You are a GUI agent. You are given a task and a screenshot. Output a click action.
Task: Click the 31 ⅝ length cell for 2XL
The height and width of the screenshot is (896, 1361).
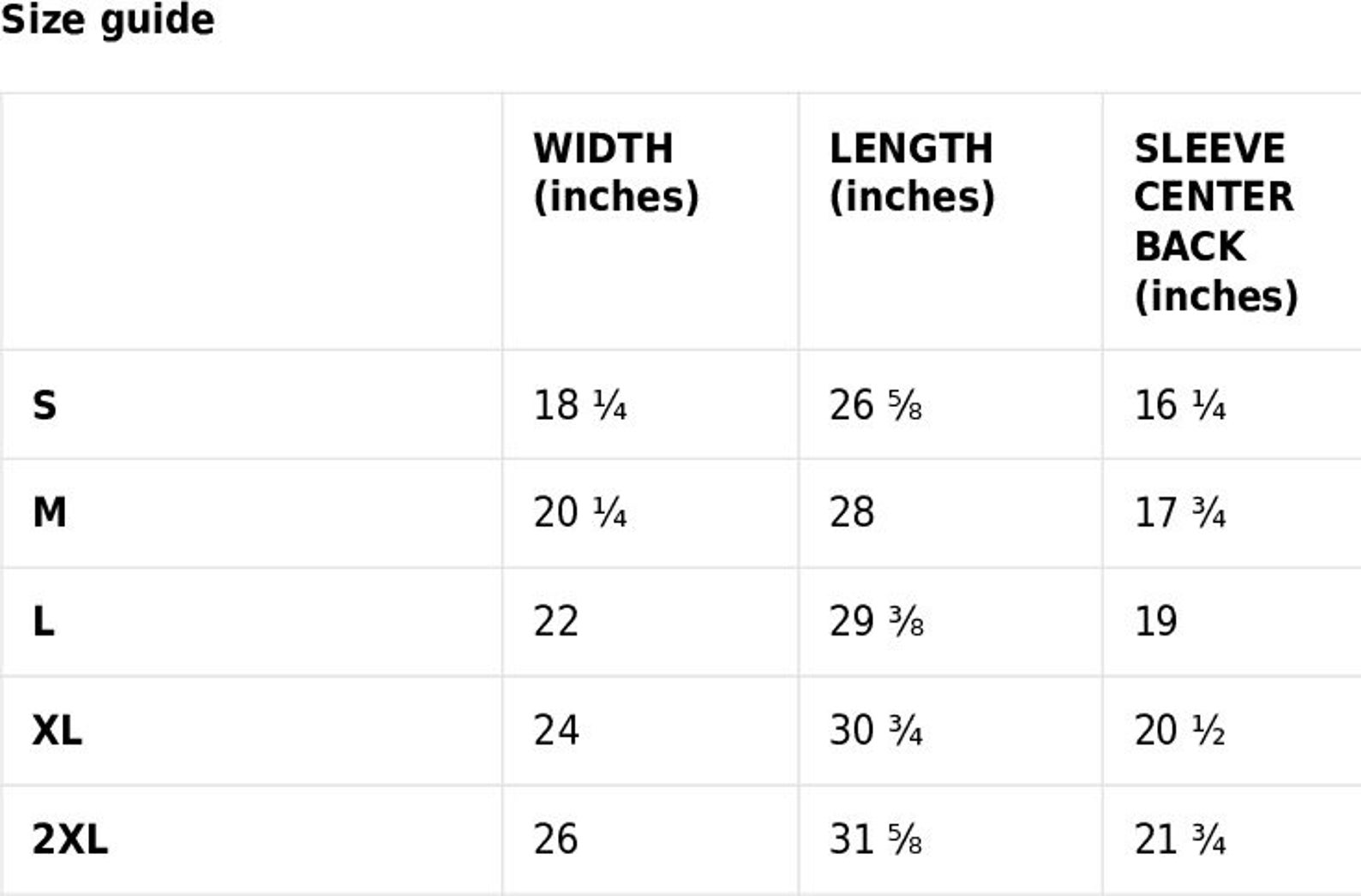pyautogui.click(x=876, y=839)
